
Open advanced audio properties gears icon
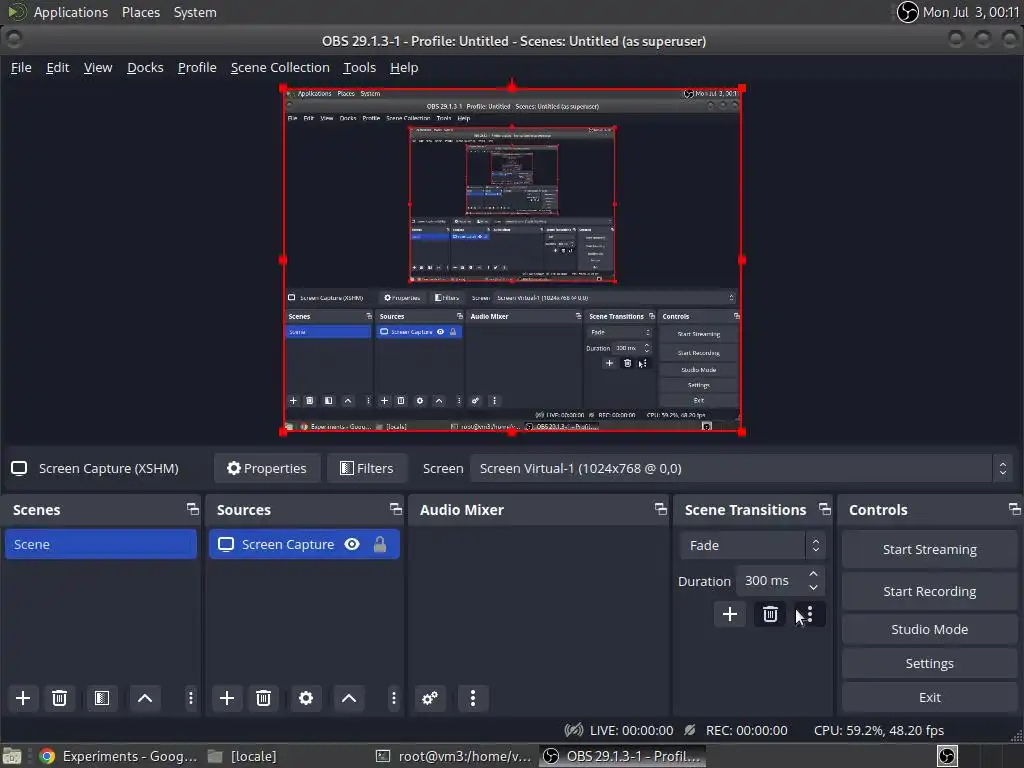[430, 698]
